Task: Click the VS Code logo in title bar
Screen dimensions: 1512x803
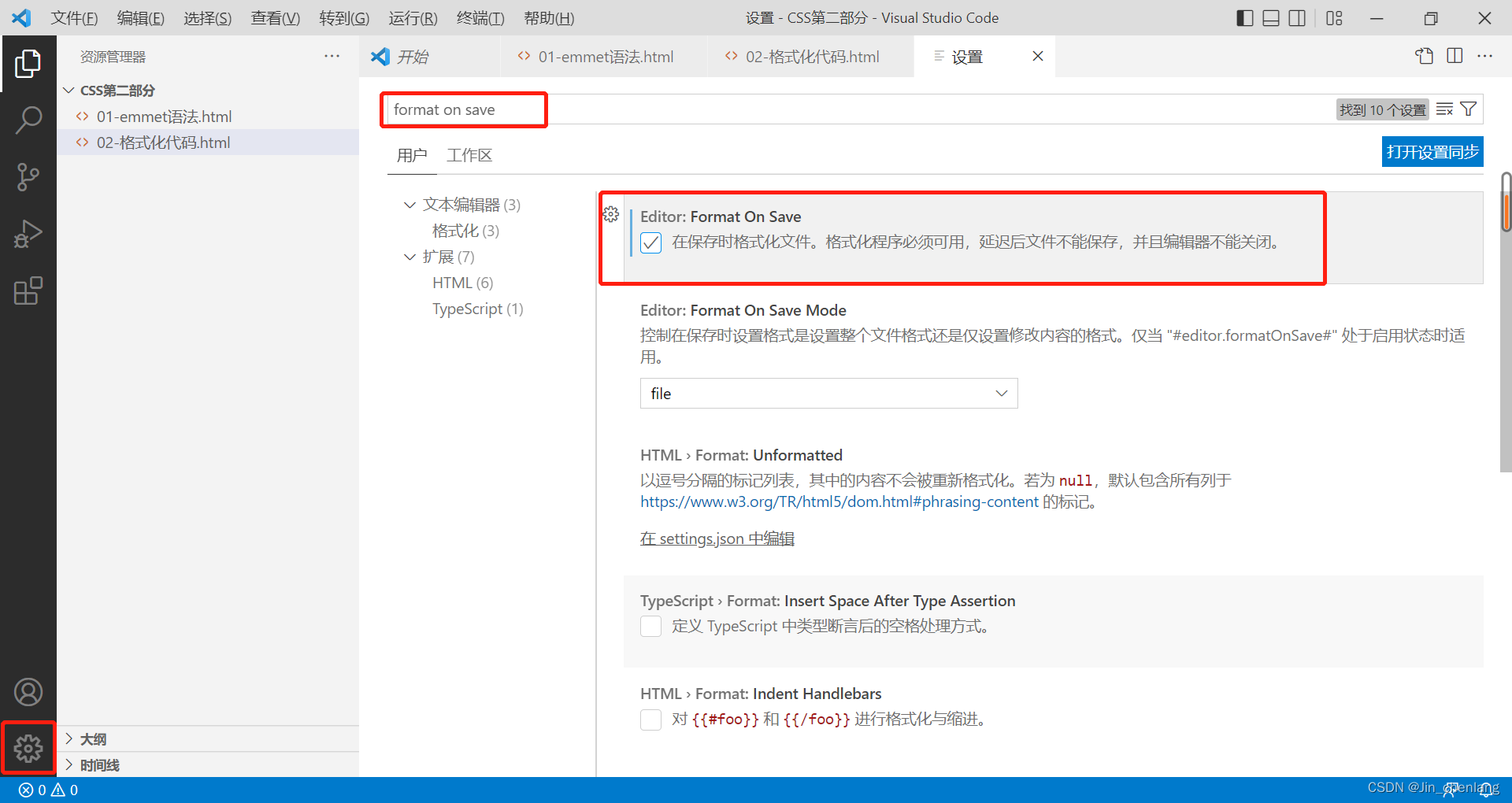Action: pyautogui.click(x=21, y=17)
